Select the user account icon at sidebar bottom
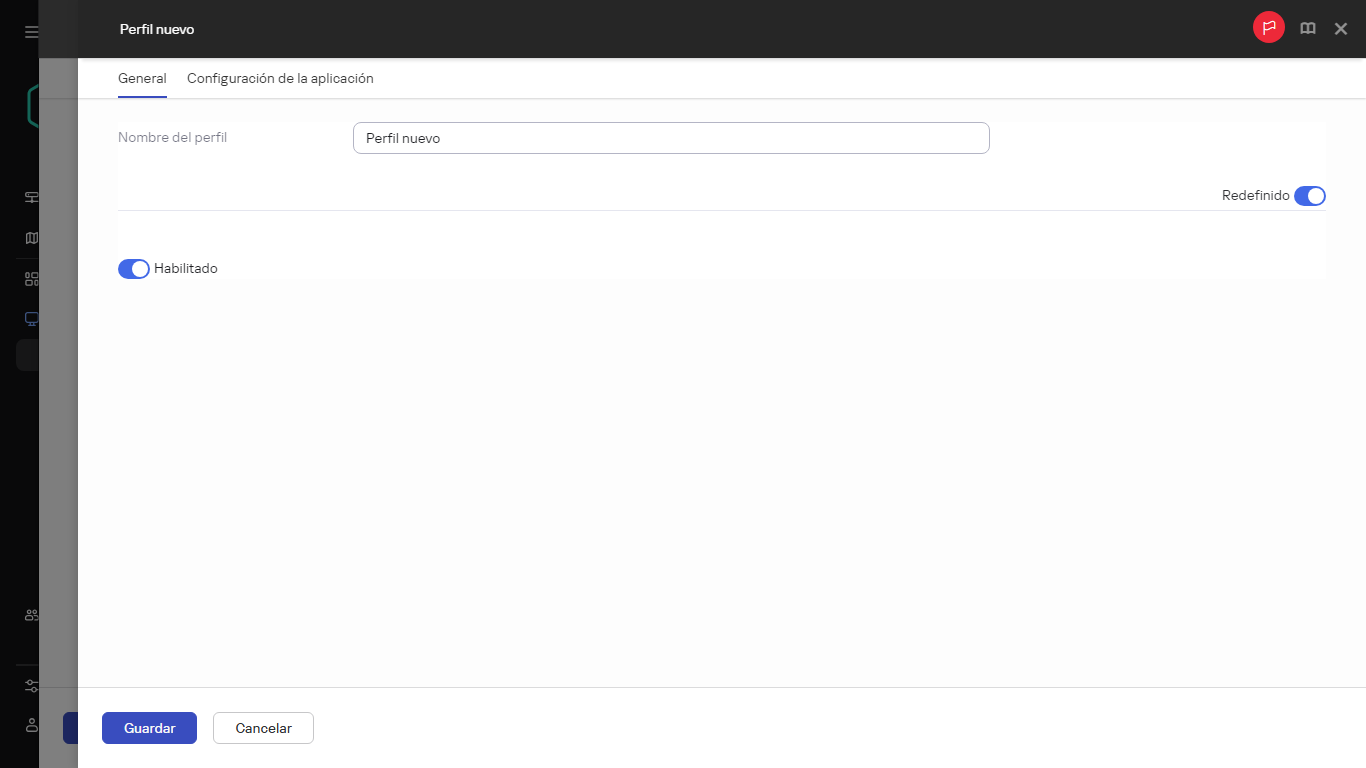 coord(29,726)
